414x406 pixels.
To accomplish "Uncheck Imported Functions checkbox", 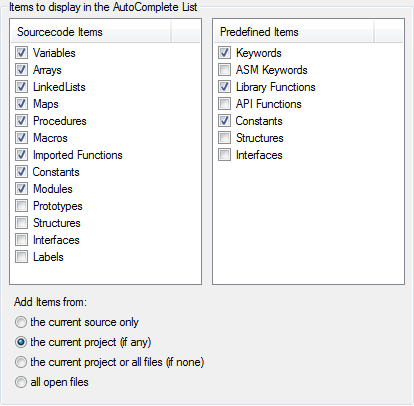I will (22, 155).
